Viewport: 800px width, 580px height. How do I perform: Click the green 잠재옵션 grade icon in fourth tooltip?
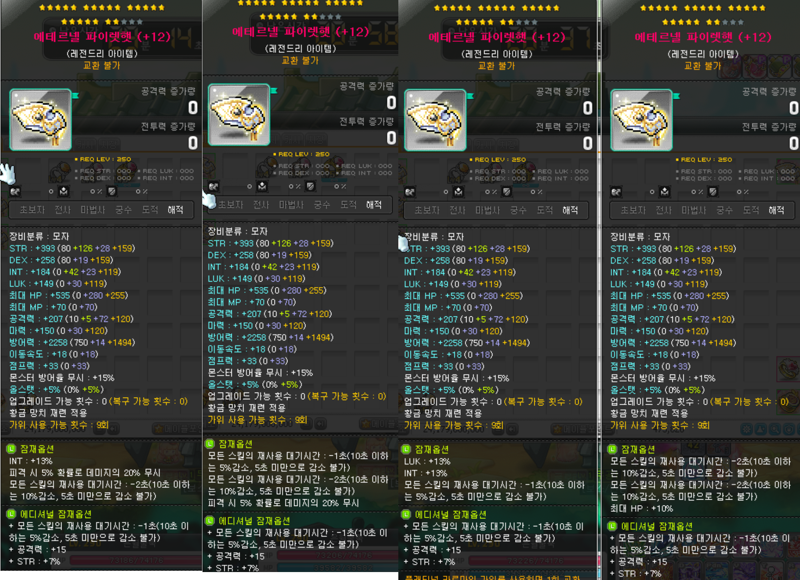tap(612, 449)
